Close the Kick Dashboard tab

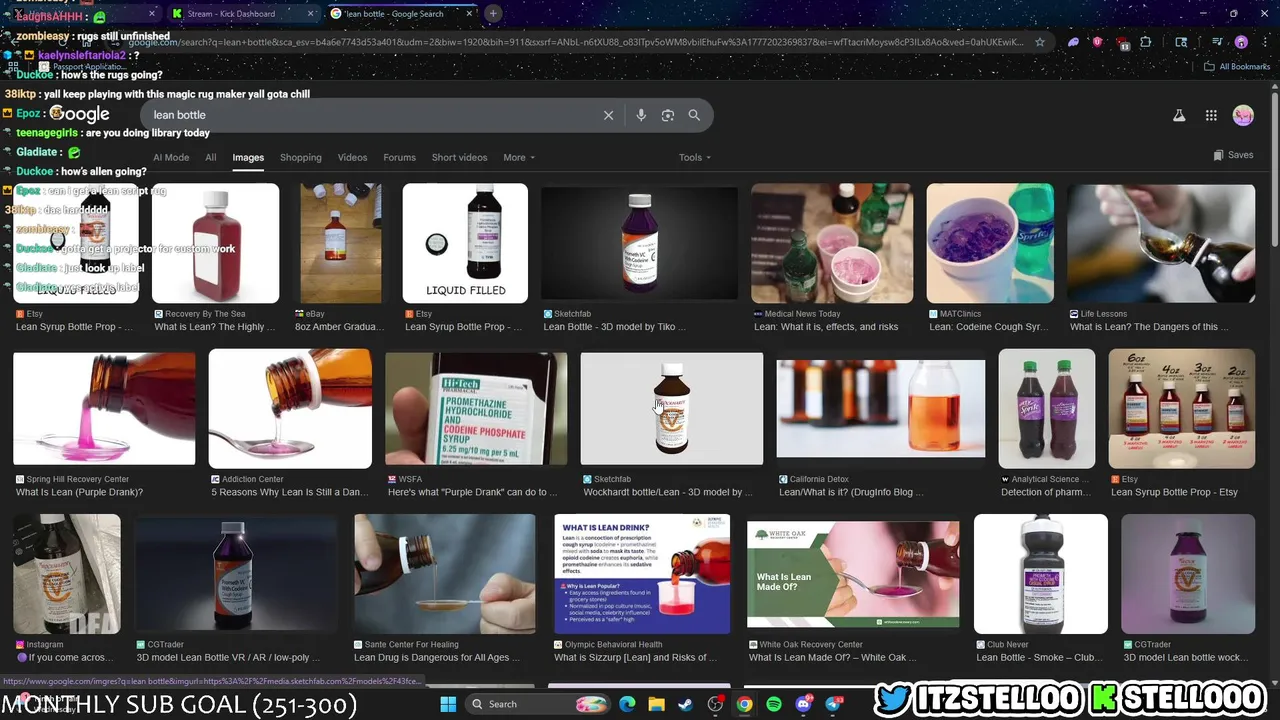pos(310,14)
